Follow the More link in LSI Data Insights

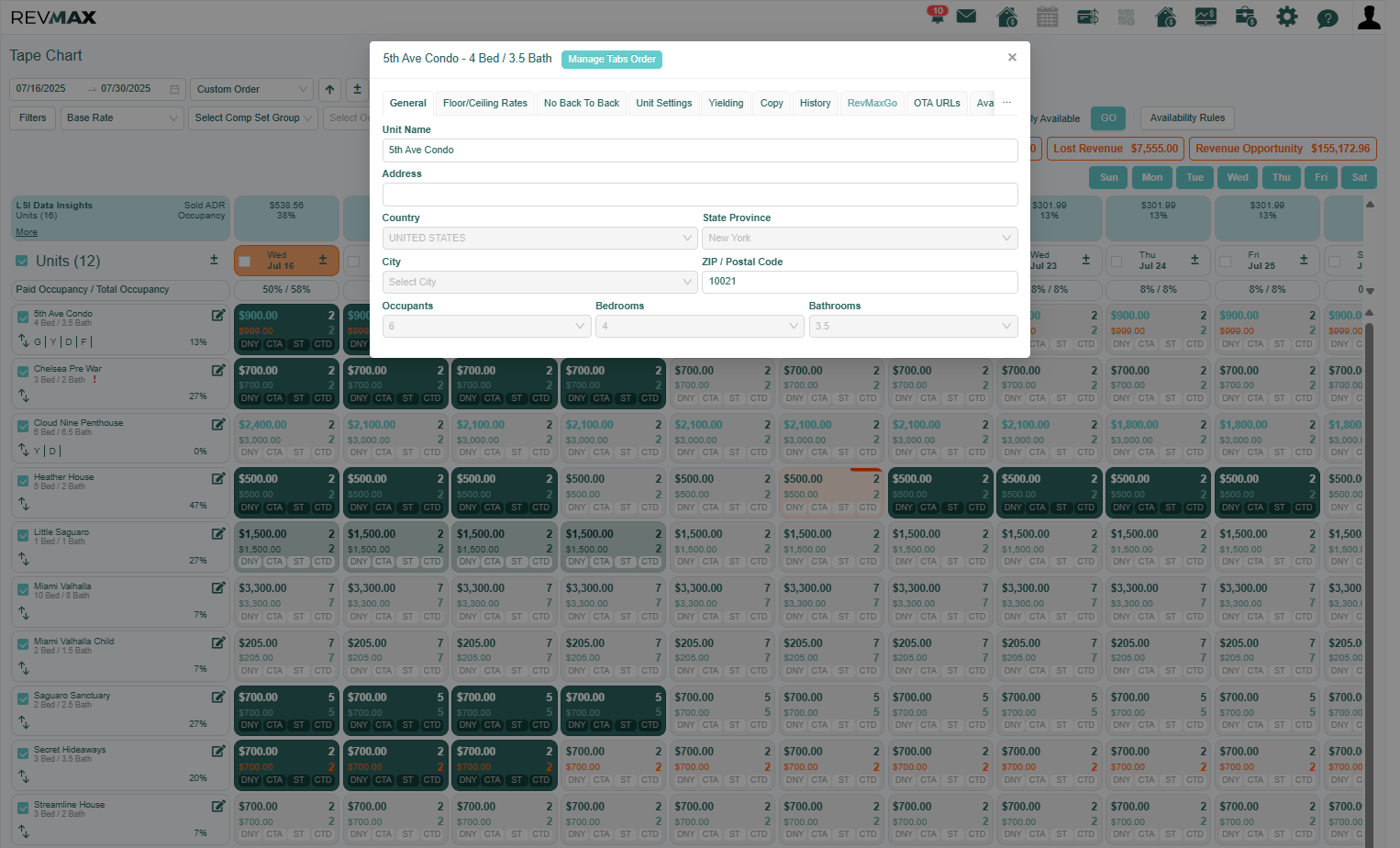(27, 232)
